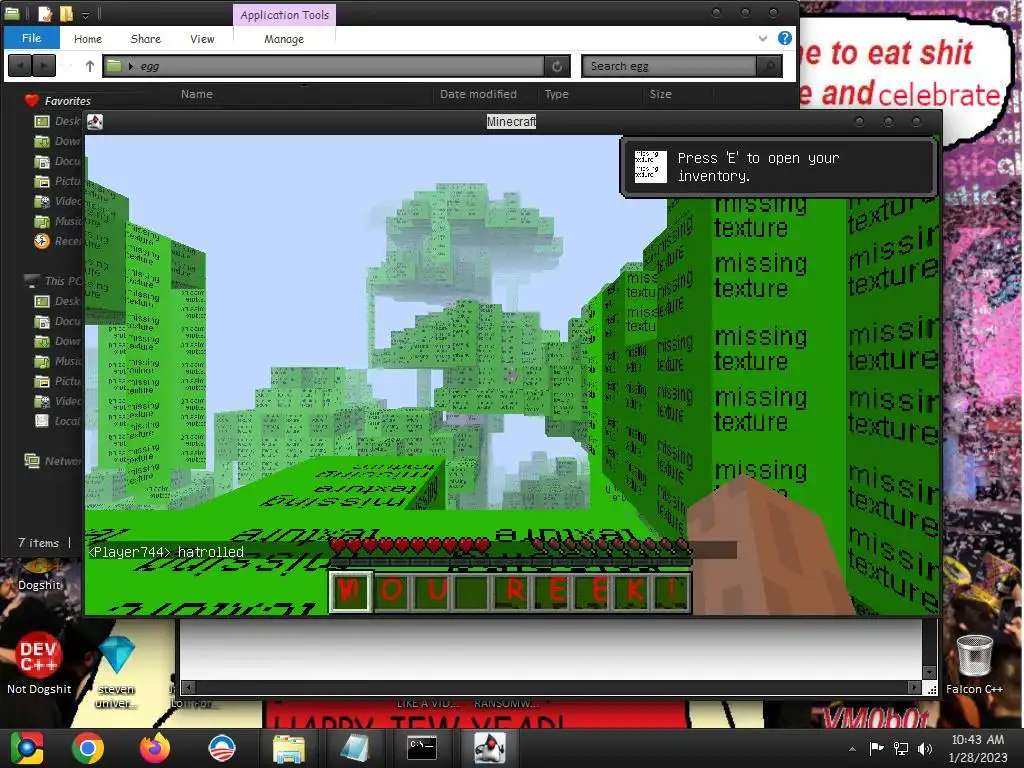The image size is (1024, 768).
Task: Sort files by Date modified column
Action: coord(478,94)
